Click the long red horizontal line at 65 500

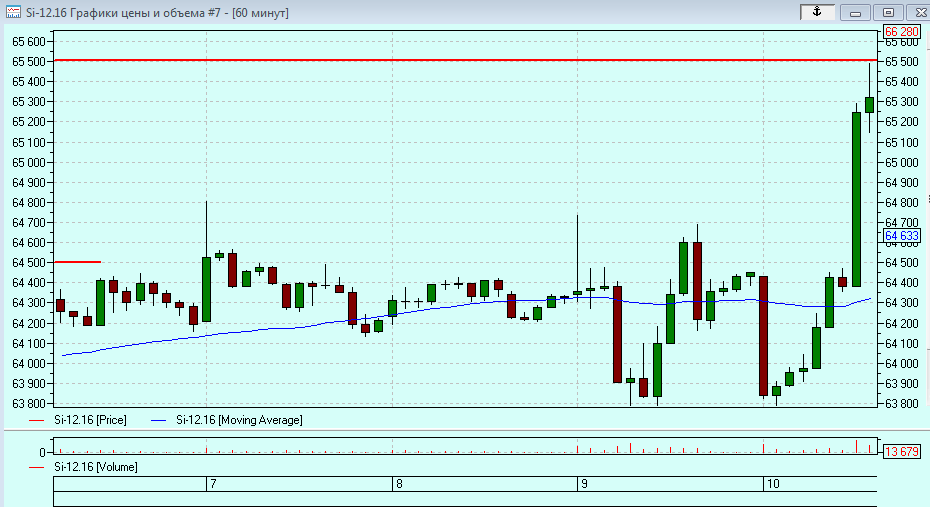tap(466, 60)
